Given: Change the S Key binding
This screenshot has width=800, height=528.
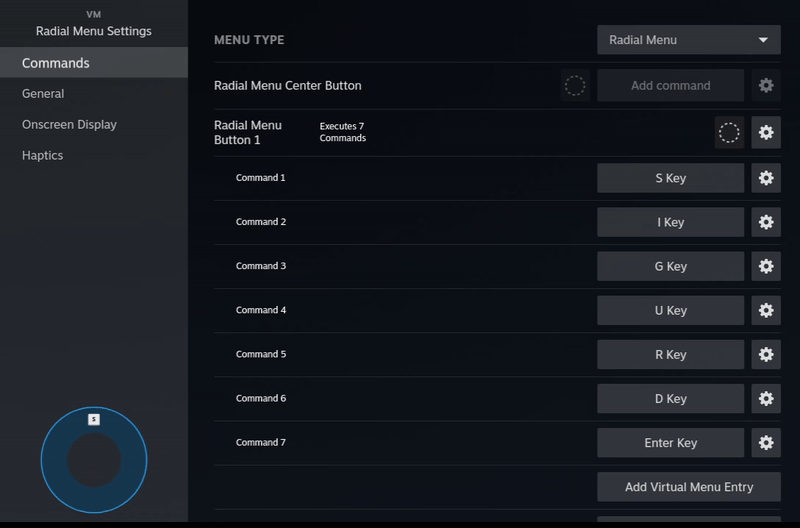Looking at the screenshot, I should coord(670,178).
